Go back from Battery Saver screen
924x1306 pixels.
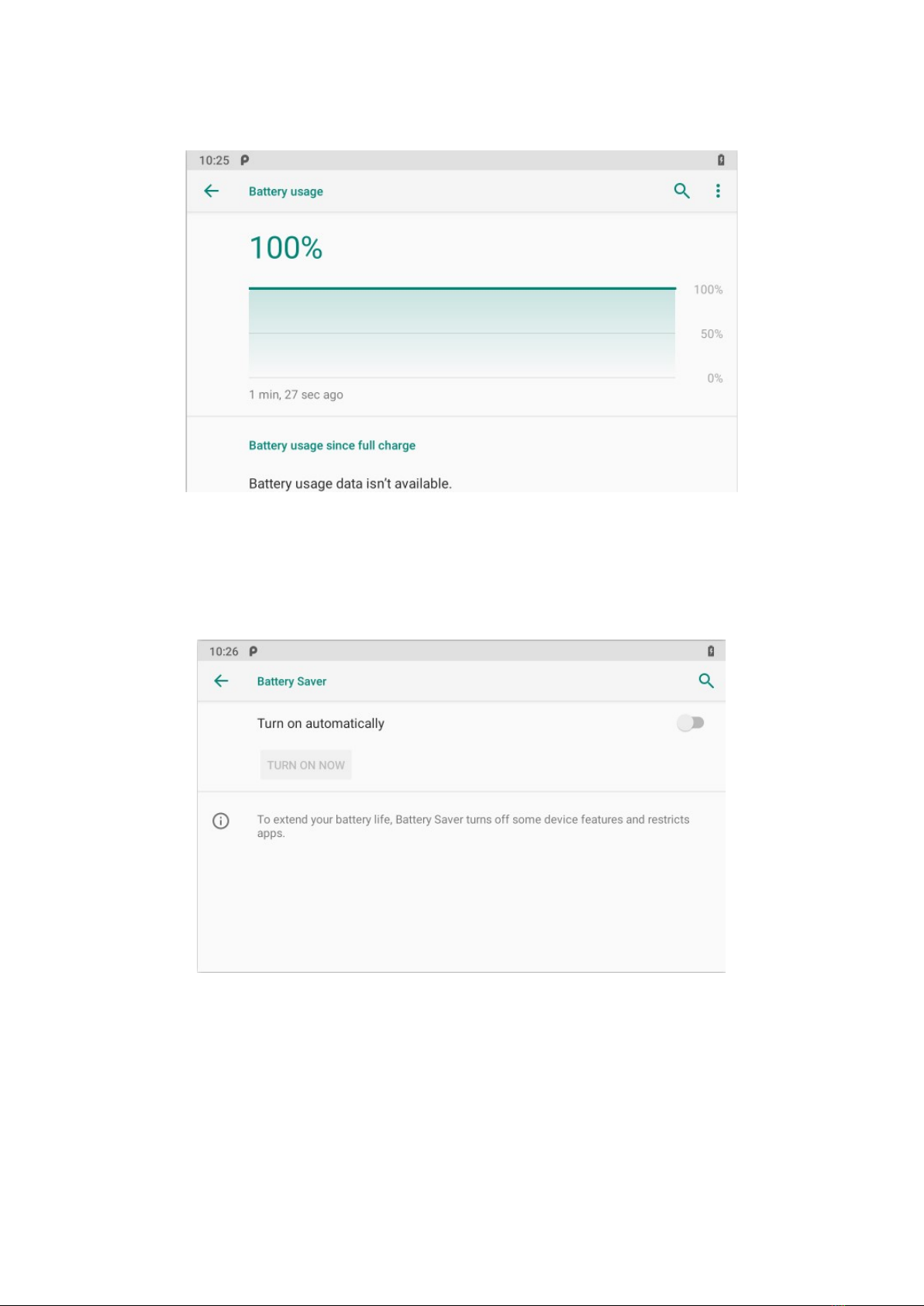coord(221,681)
